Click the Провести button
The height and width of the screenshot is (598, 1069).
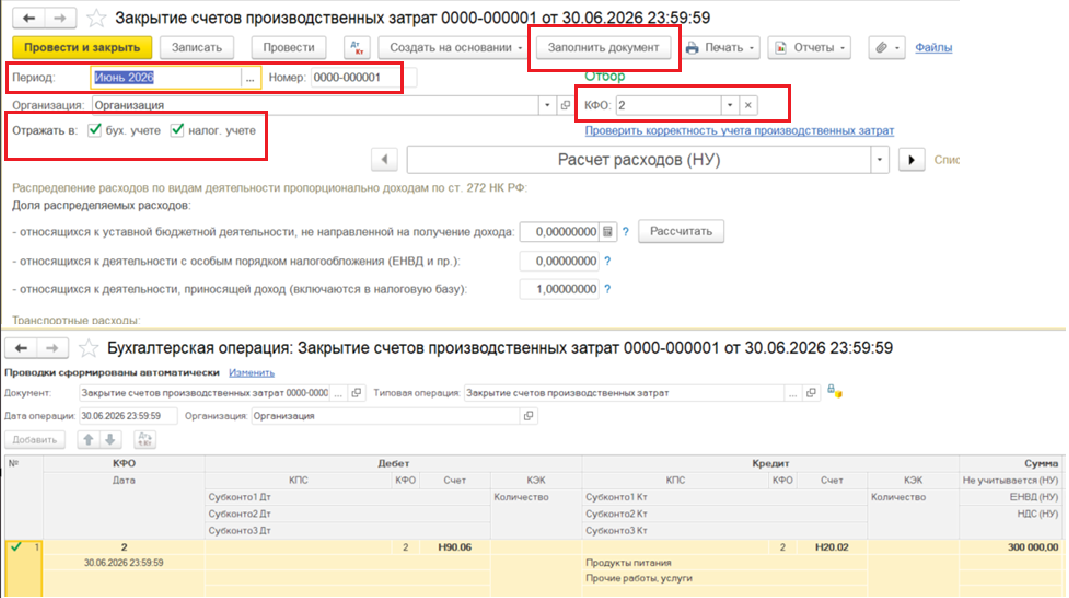coord(288,47)
